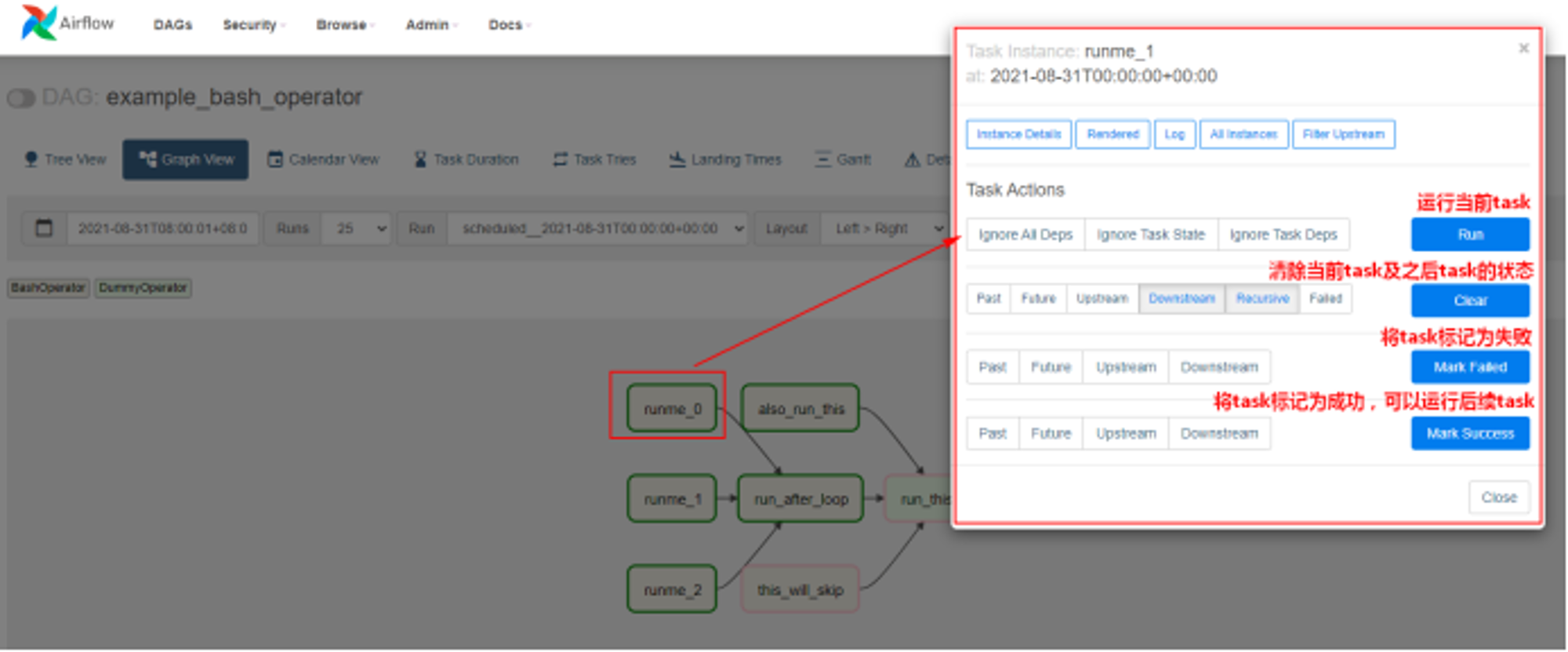Toggle Ignore Task State option
1568x652 pixels.
tap(1151, 235)
